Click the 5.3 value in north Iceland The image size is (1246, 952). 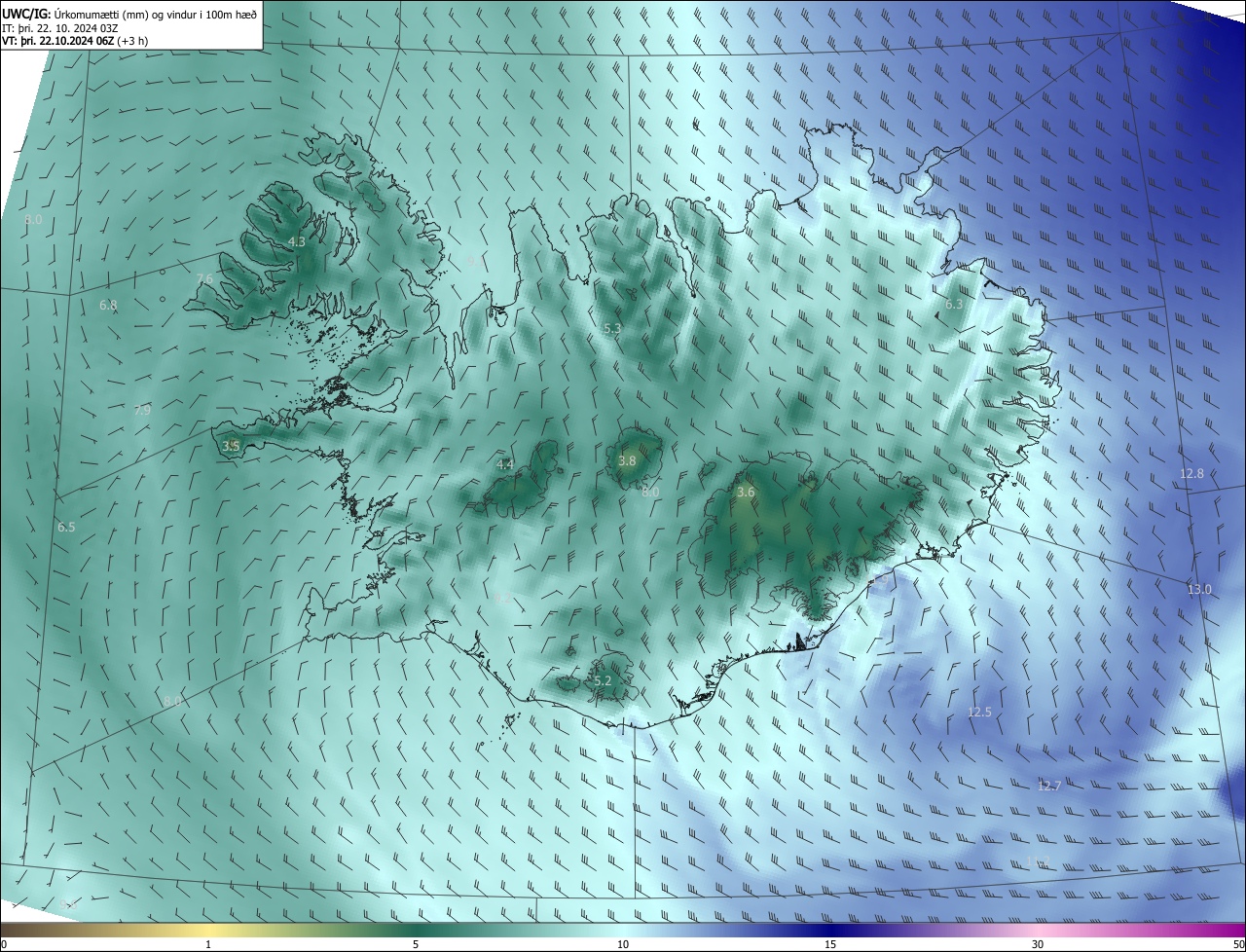pyautogui.click(x=612, y=329)
